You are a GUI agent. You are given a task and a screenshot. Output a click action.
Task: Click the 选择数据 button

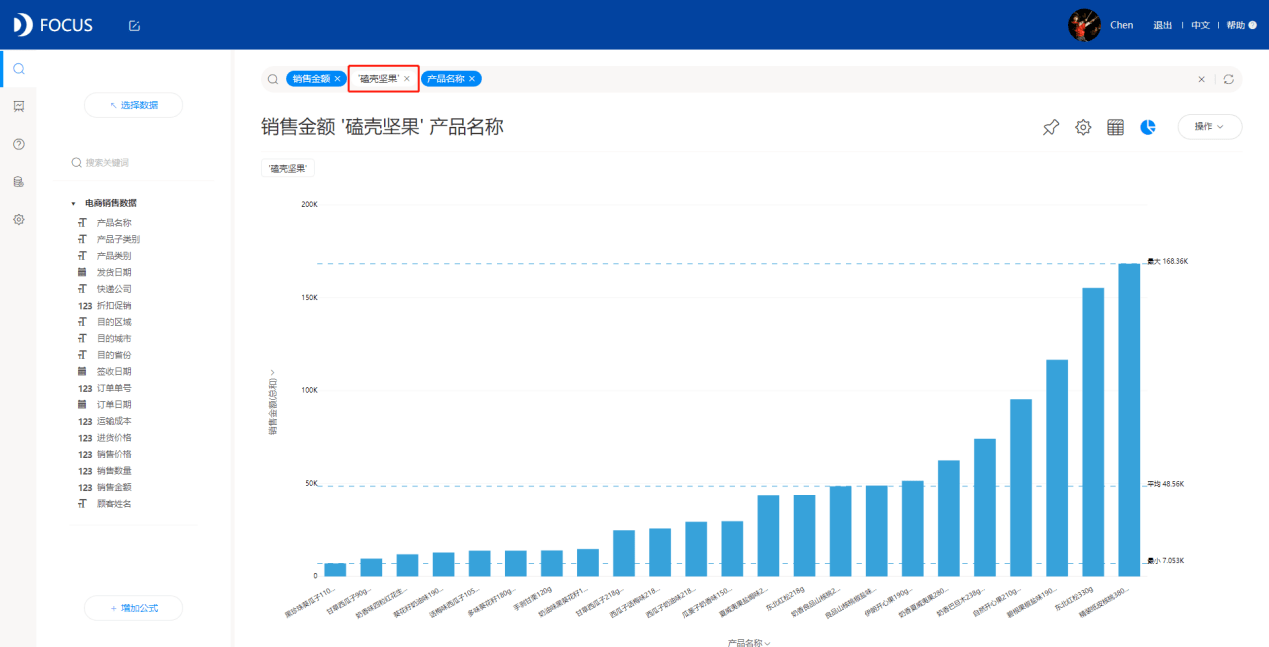(134, 105)
